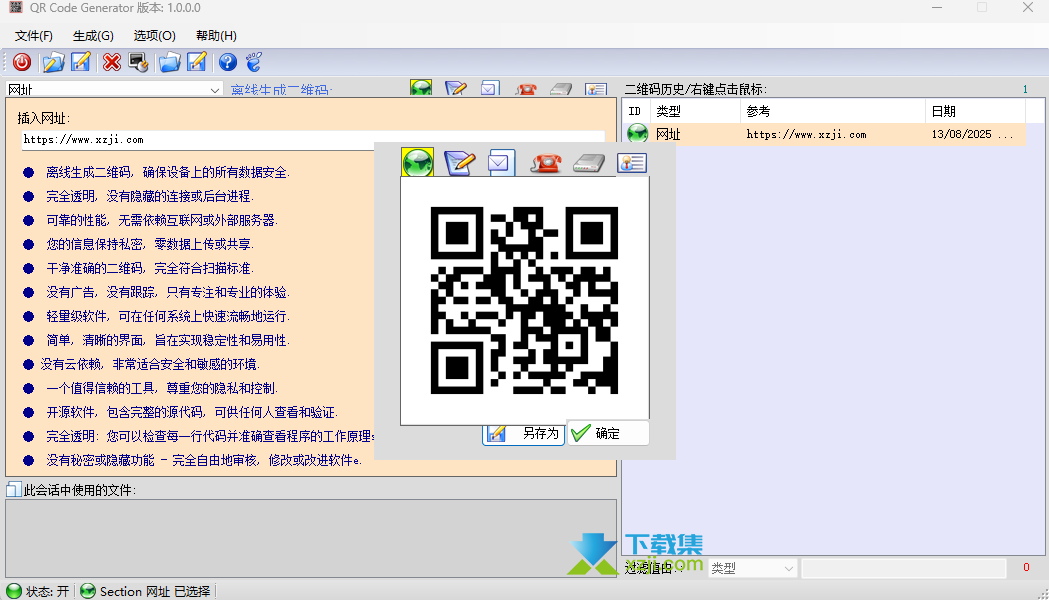Click the globe icon beside Section 网址 status
This screenshot has height=600, width=1049.
(88, 591)
